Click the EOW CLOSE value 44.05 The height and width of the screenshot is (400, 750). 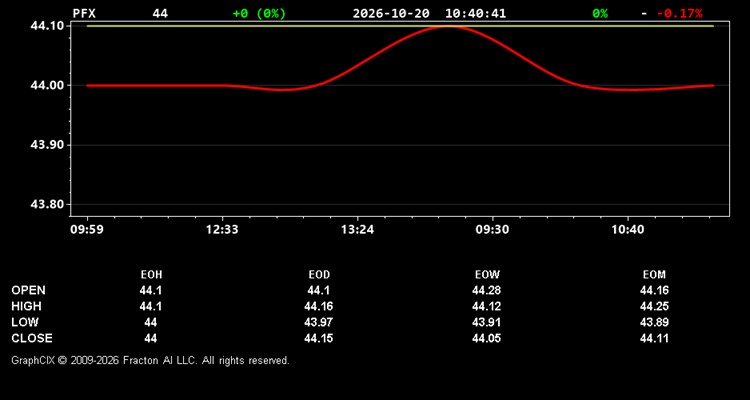(x=486, y=338)
